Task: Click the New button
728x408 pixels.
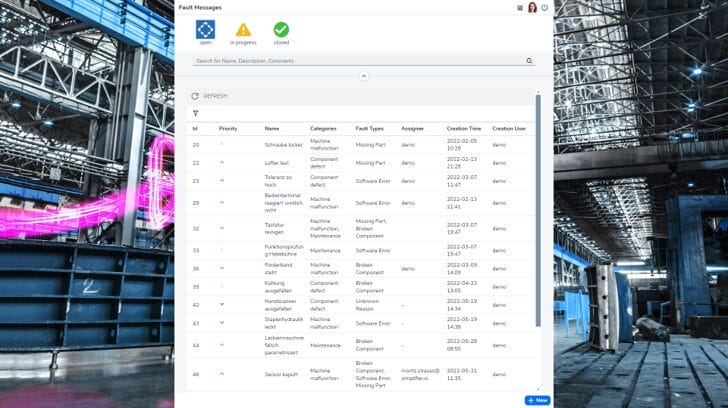Action: pos(537,400)
